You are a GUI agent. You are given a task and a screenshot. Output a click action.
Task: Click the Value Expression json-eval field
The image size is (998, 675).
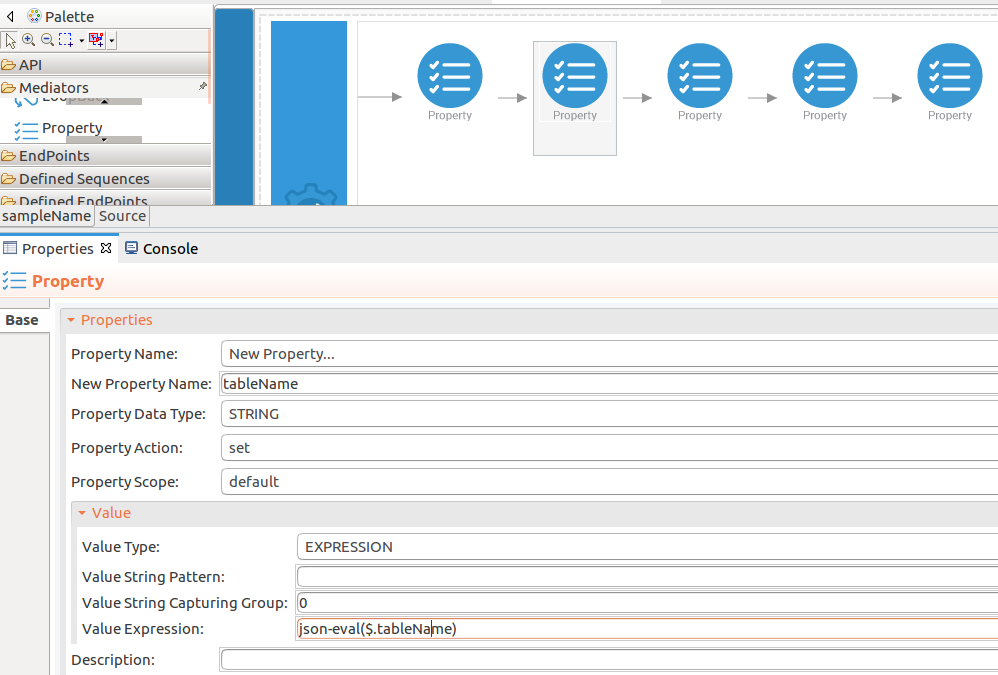point(647,629)
